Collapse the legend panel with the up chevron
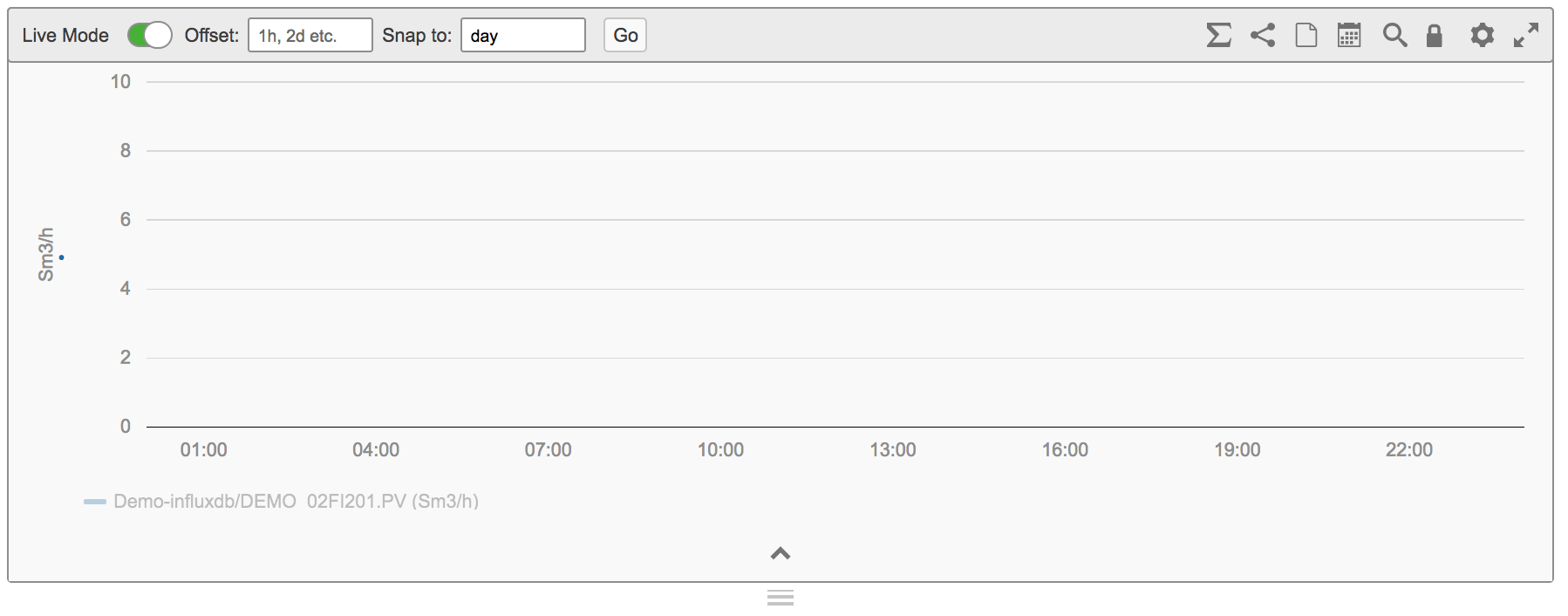This screenshot has height=616, width=1568. (x=781, y=553)
